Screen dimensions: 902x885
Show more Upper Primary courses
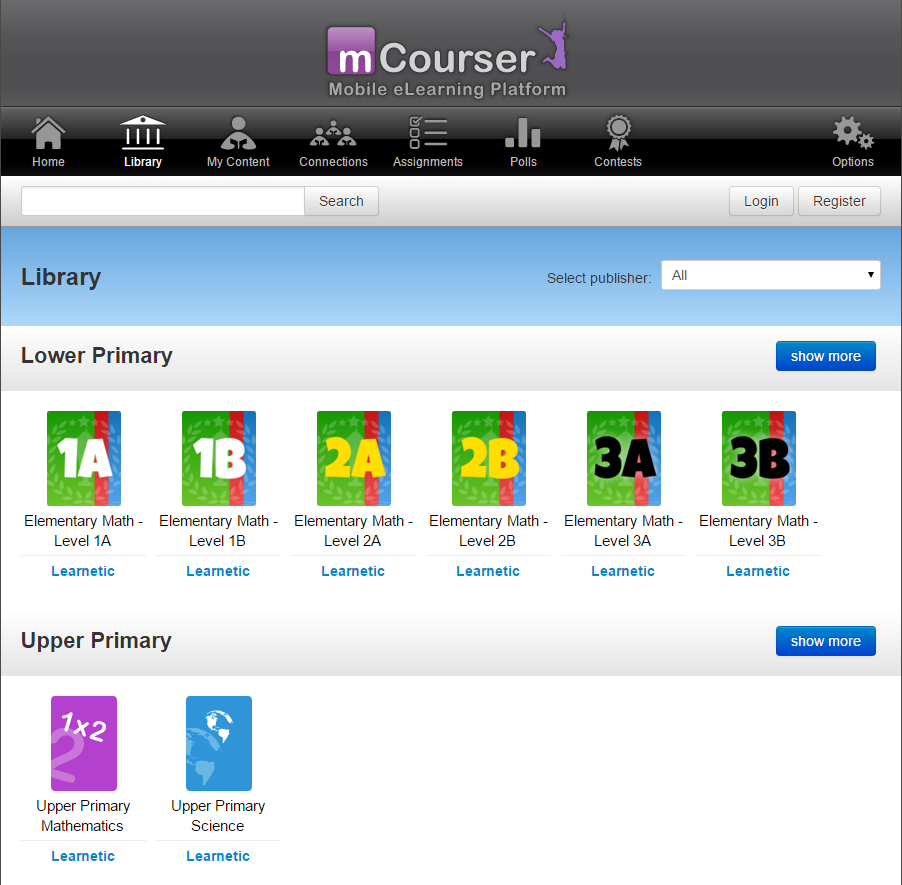coord(825,641)
